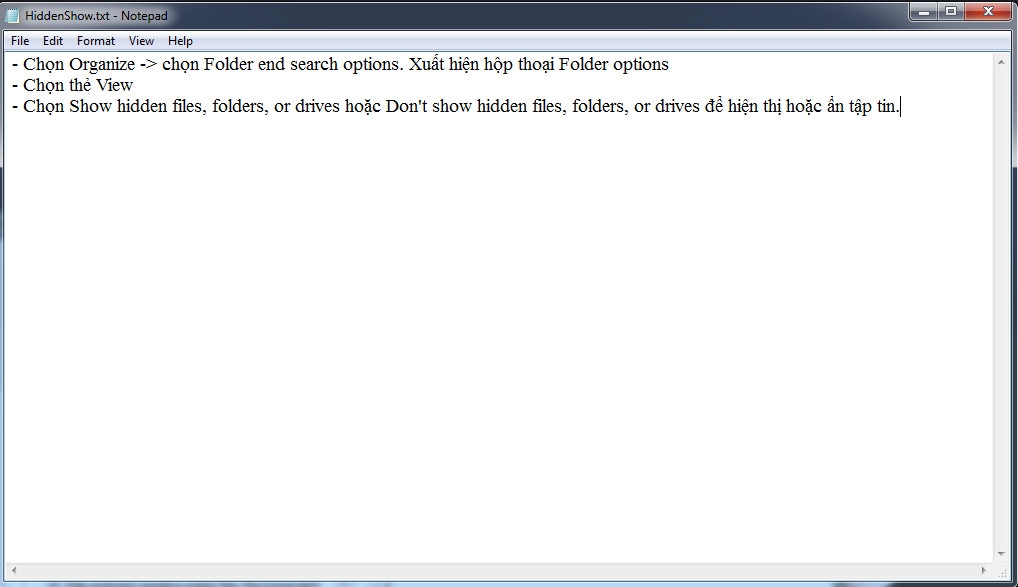Click the horizontal scrollbar track
This screenshot has height=587, width=1018.
pyautogui.click(x=499, y=570)
